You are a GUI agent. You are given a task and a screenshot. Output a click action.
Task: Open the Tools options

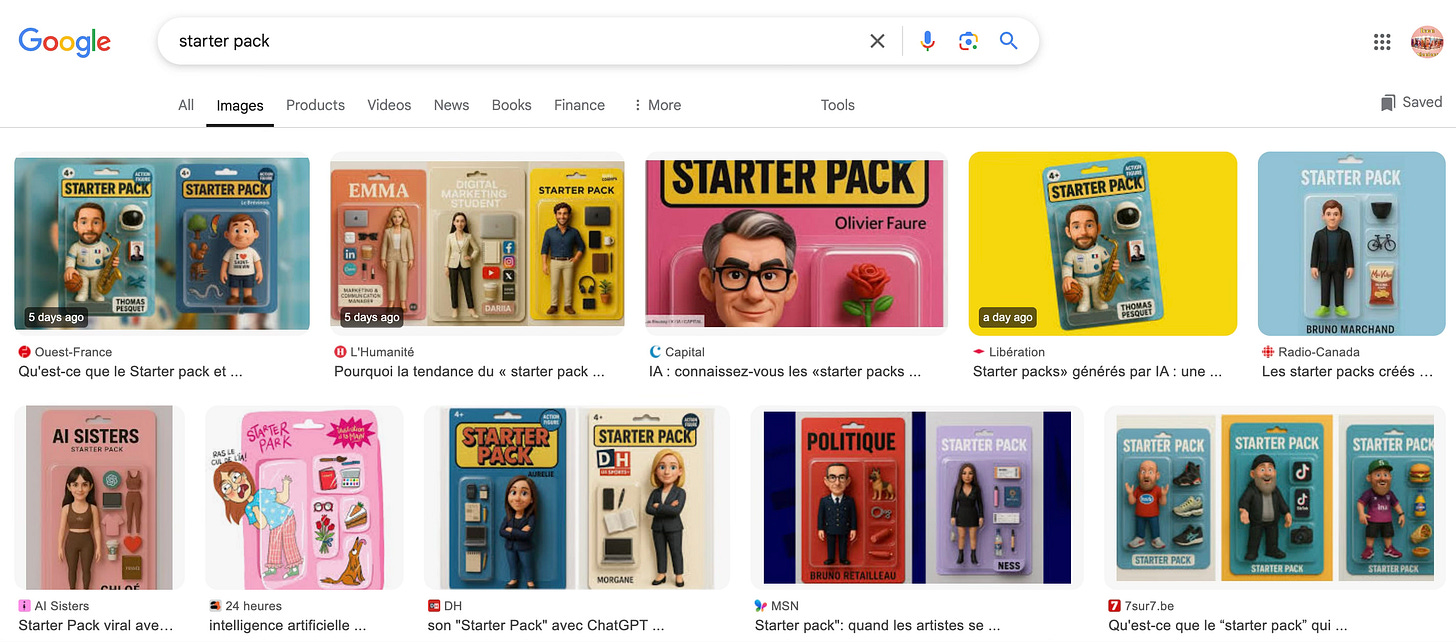pyautogui.click(x=838, y=105)
